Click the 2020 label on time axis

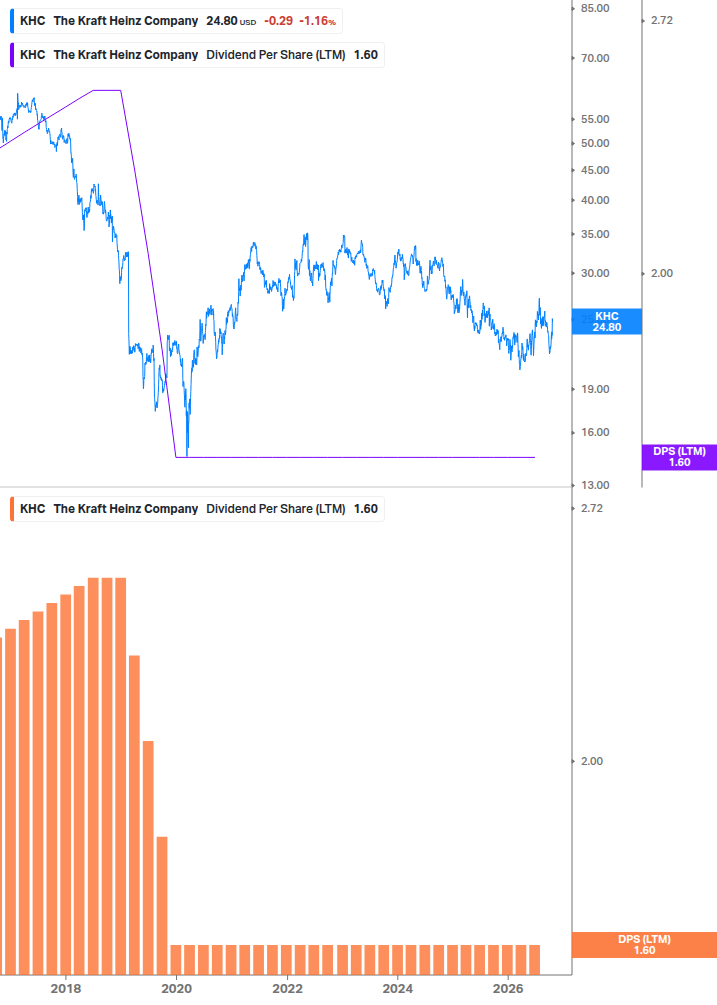coord(176,988)
